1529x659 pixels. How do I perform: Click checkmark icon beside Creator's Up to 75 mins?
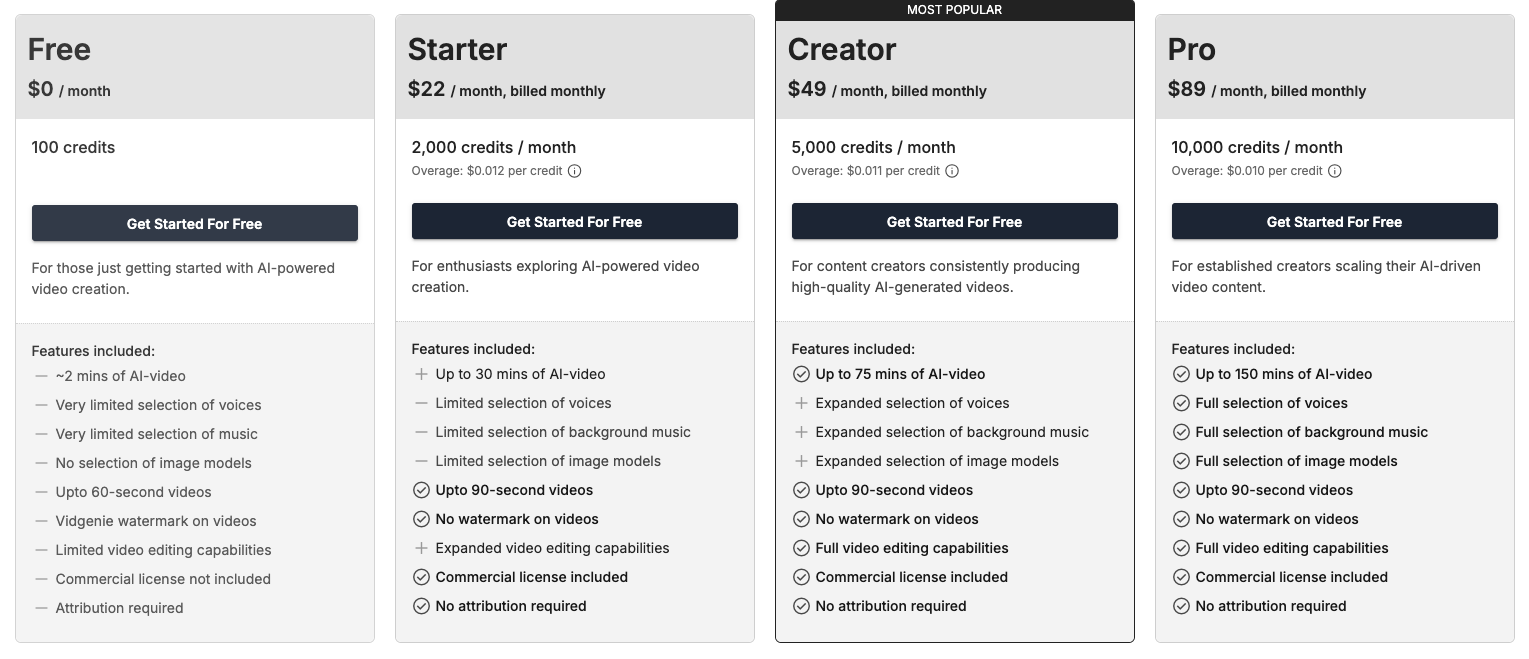[801, 374]
